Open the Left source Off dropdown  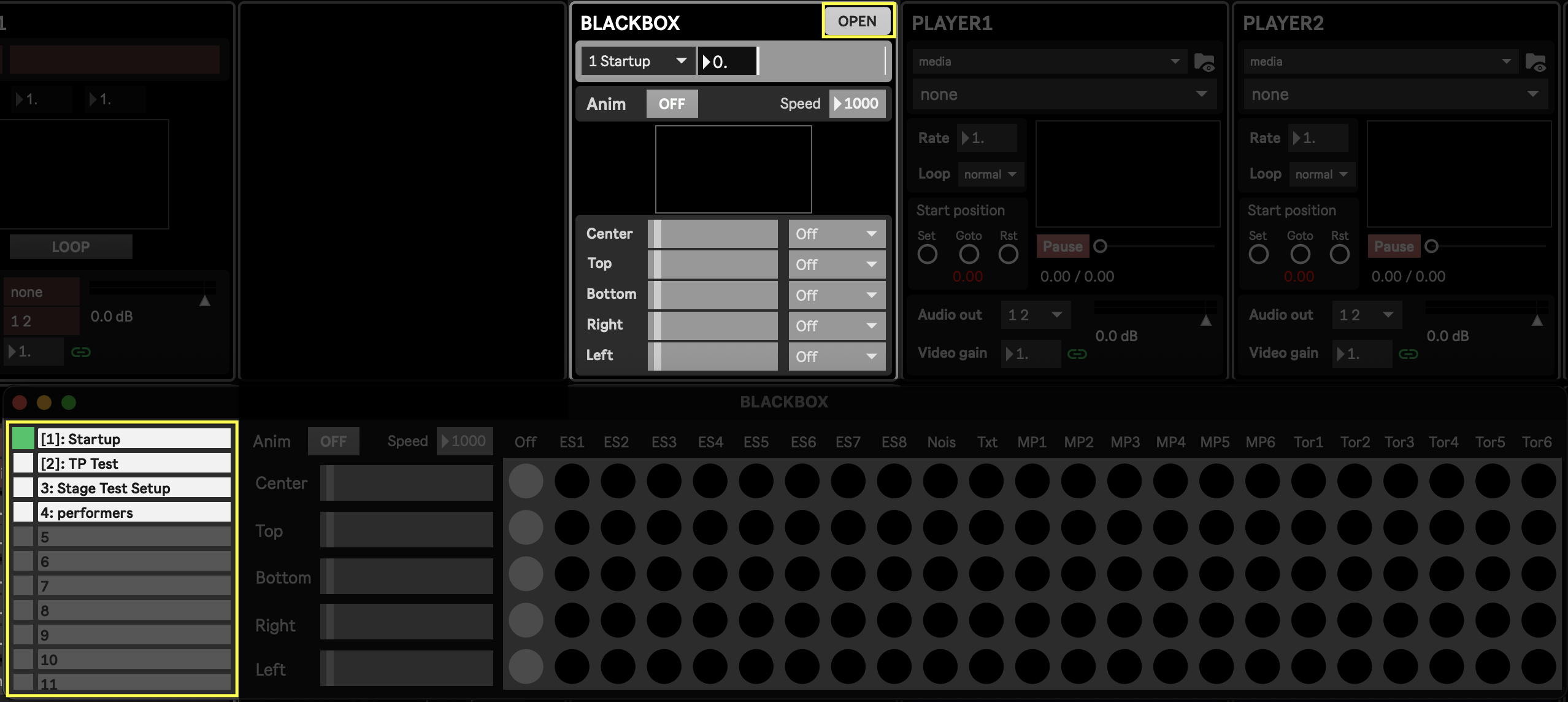pos(837,357)
